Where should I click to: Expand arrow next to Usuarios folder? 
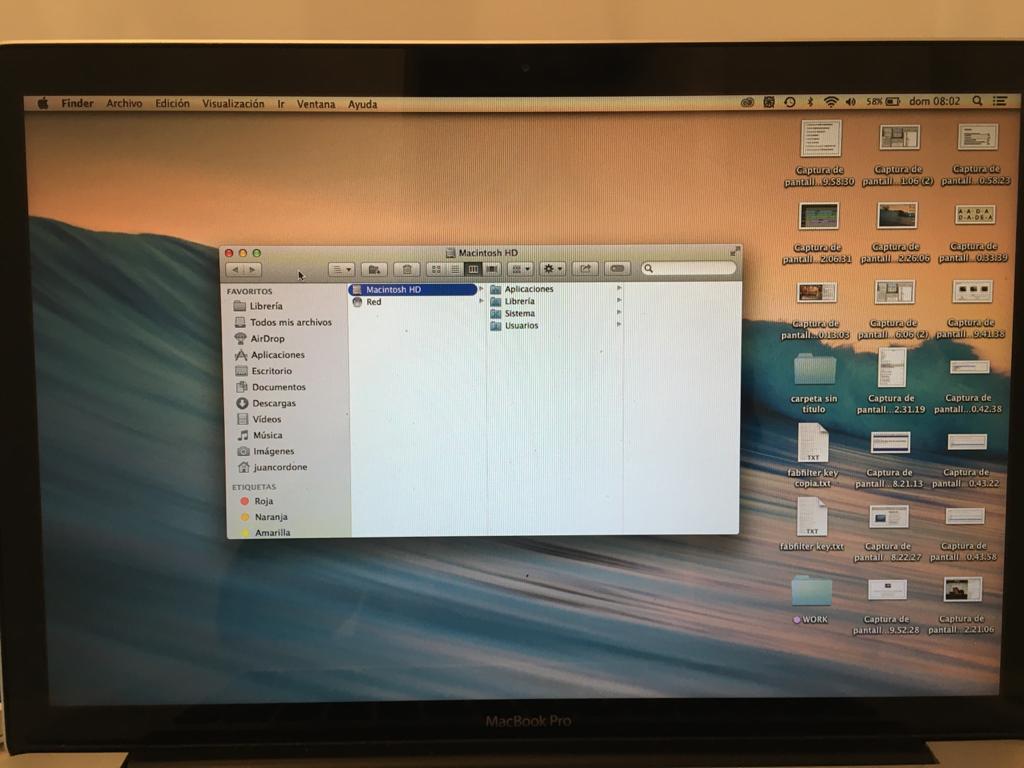click(x=619, y=324)
